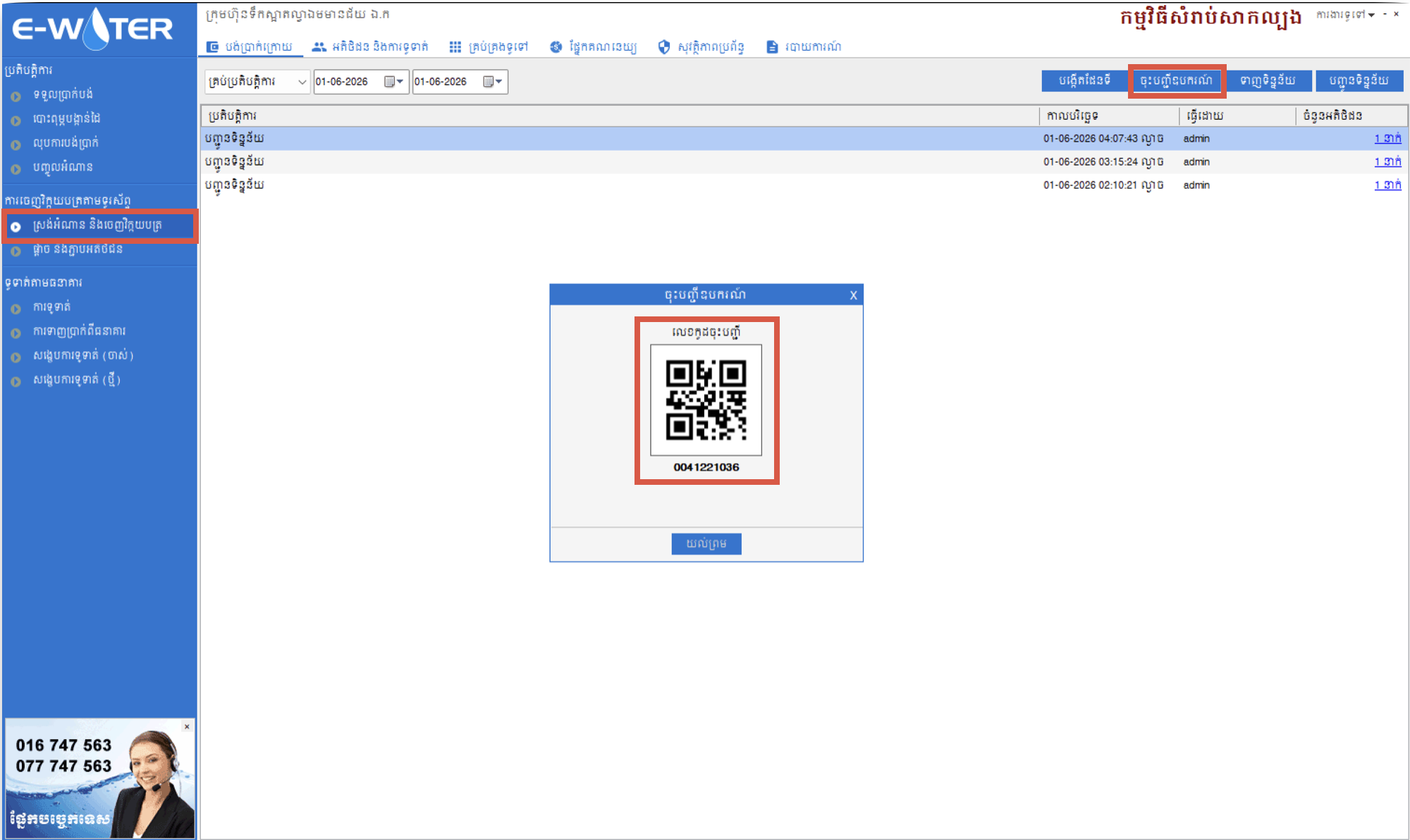Click the bullet icon beside ទទួលប្រាក់បង់
The image size is (1410, 840).
click(x=16, y=97)
